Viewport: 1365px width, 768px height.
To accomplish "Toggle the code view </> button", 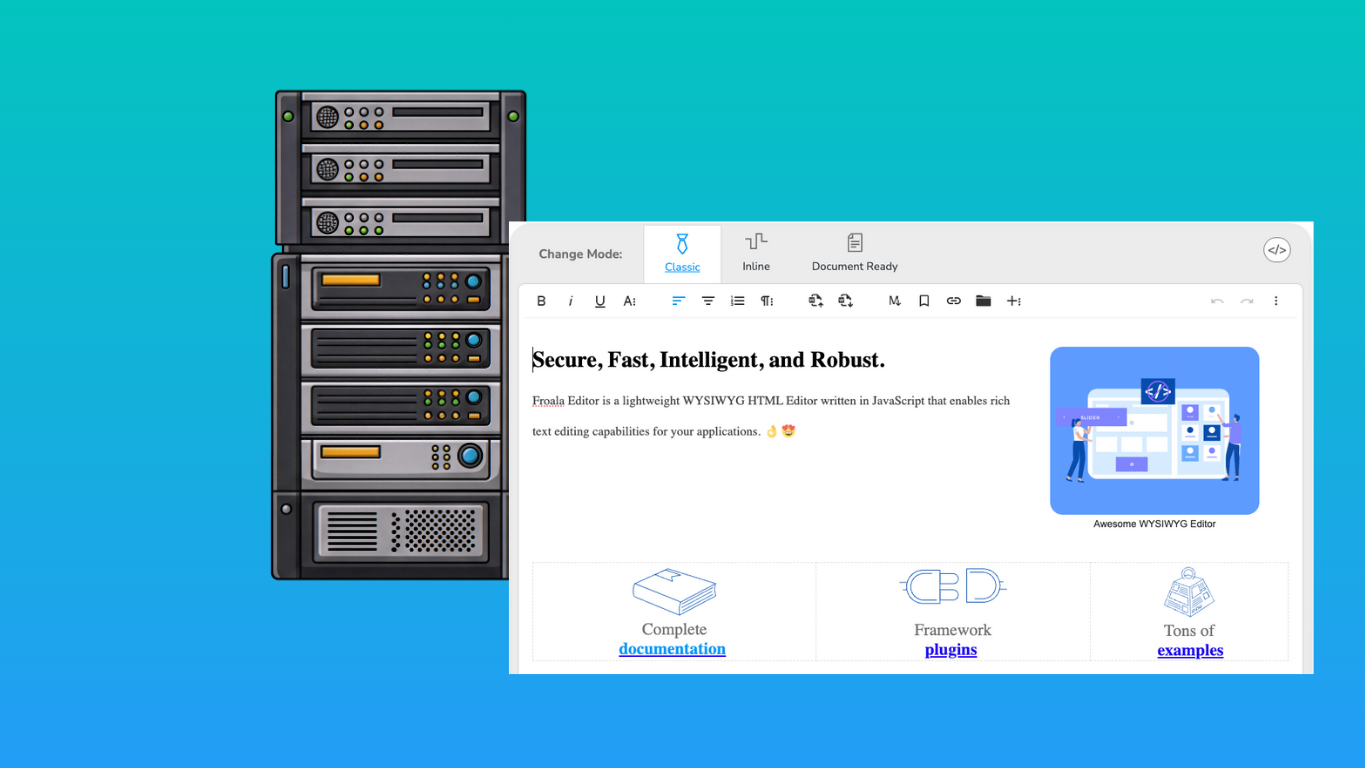I will (1277, 250).
